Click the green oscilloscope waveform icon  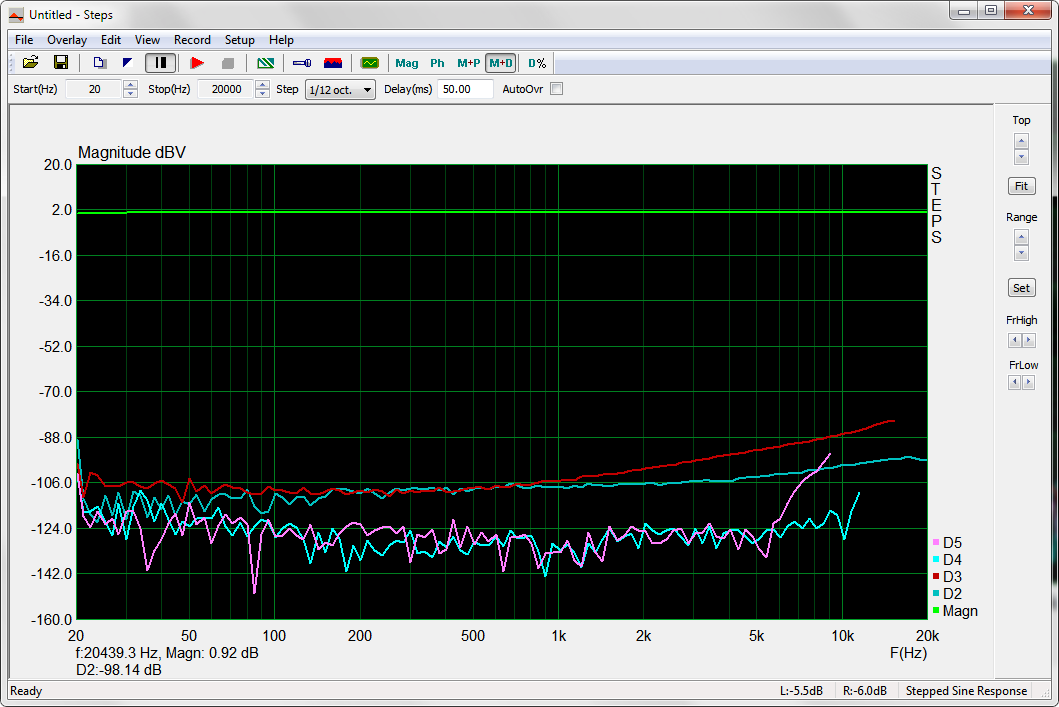370,63
